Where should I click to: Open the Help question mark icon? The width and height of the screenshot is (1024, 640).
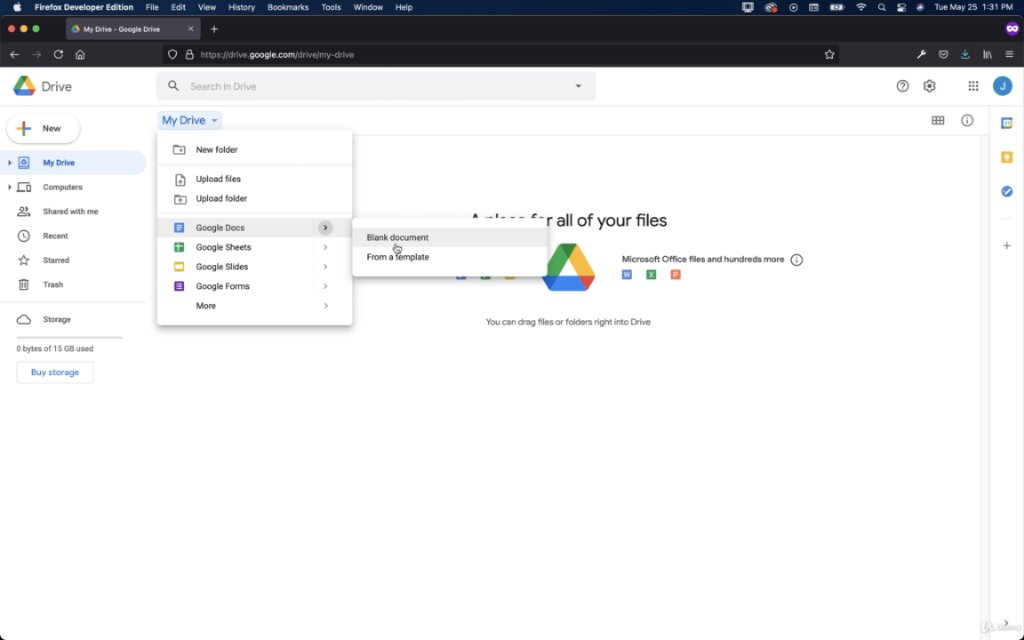coord(903,86)
